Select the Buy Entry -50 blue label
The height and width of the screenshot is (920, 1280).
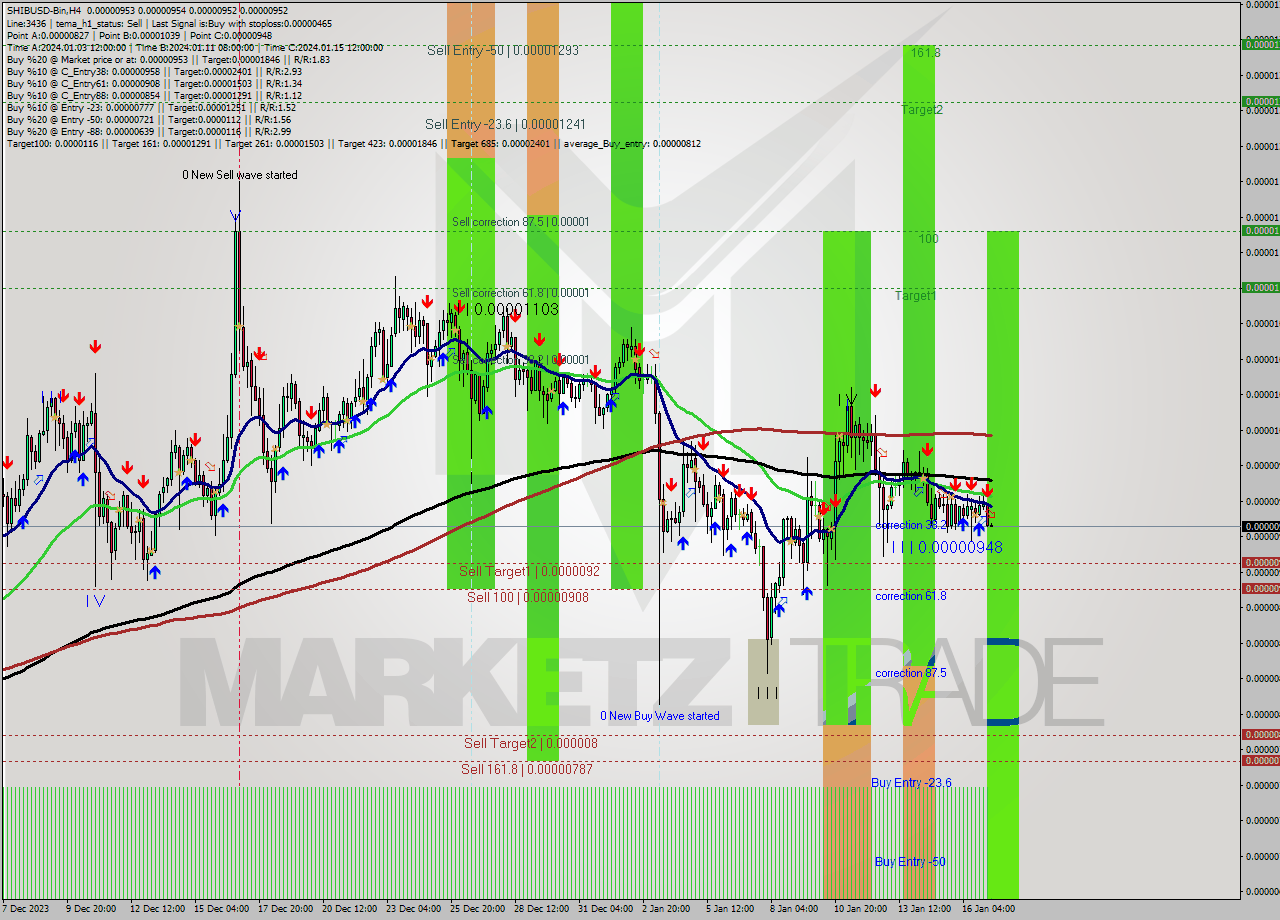[x=910, y=861]
